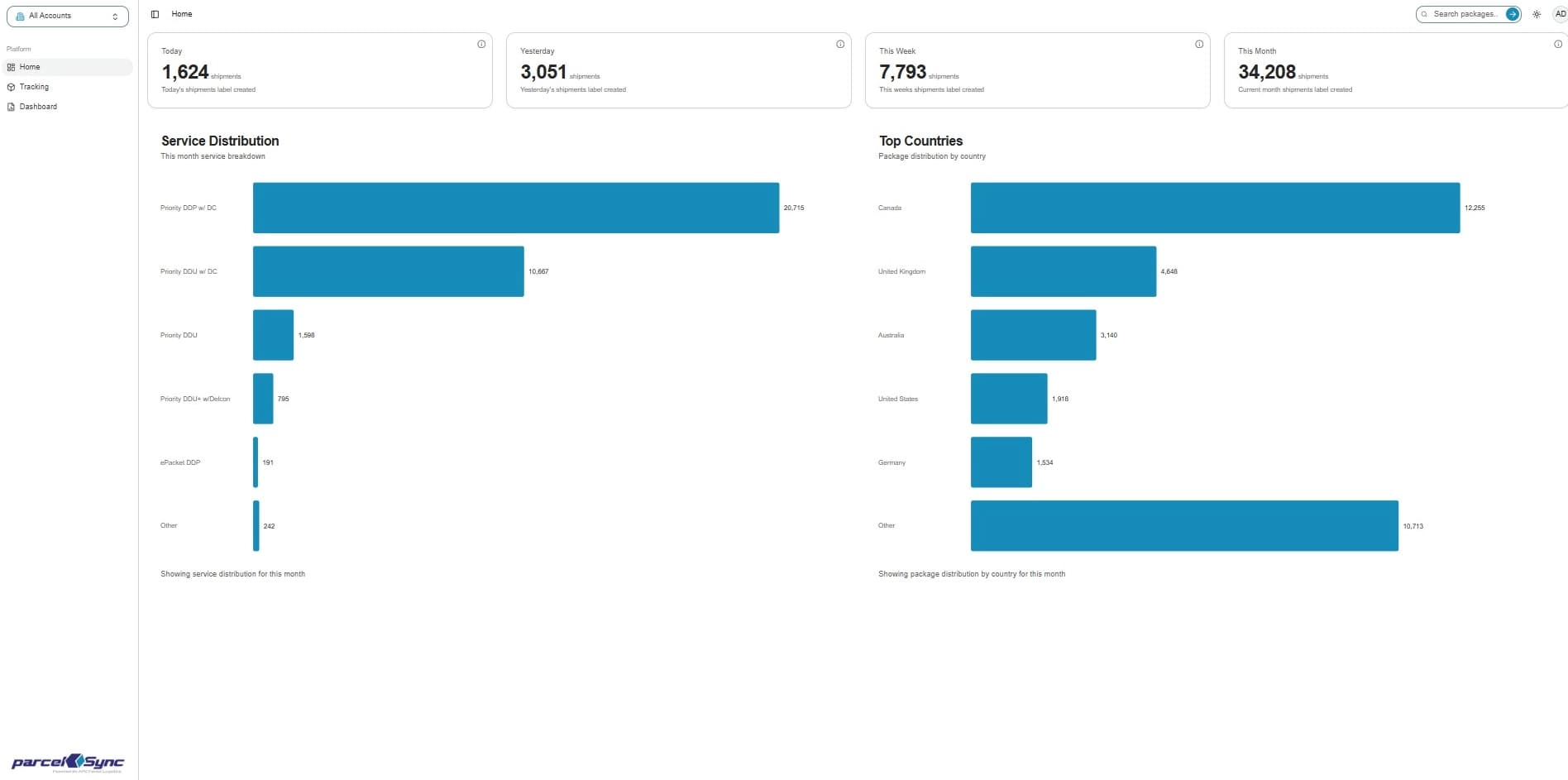Click the info icon on This Month card
This screenshot has height=780, width=1568.
(x=1558, y=45)
